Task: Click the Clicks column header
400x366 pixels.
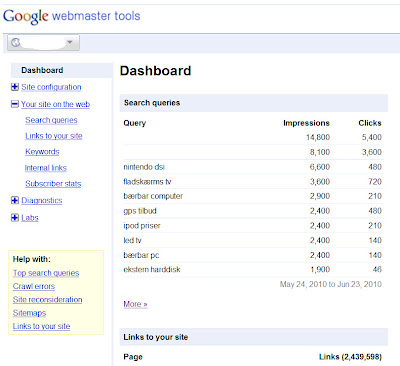Action: pyautogui.click(x=370, y=123)
